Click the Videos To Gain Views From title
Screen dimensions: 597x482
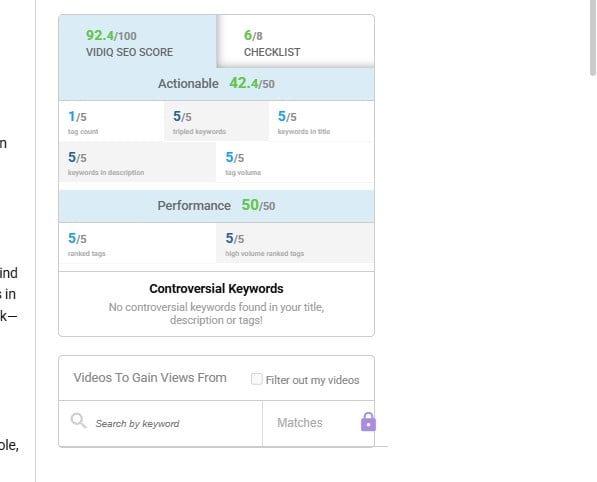pyautogui.click(x=150, y=378)
